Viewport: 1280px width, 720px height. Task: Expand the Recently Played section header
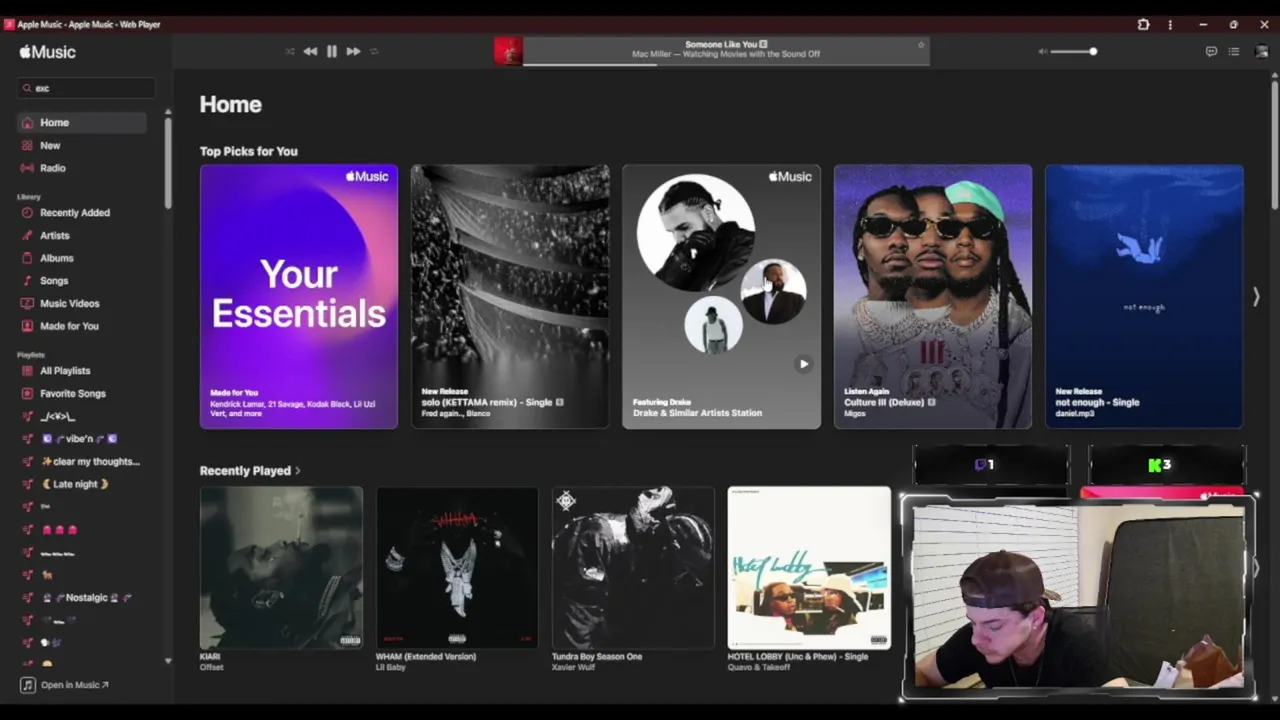tap(250, 471)
